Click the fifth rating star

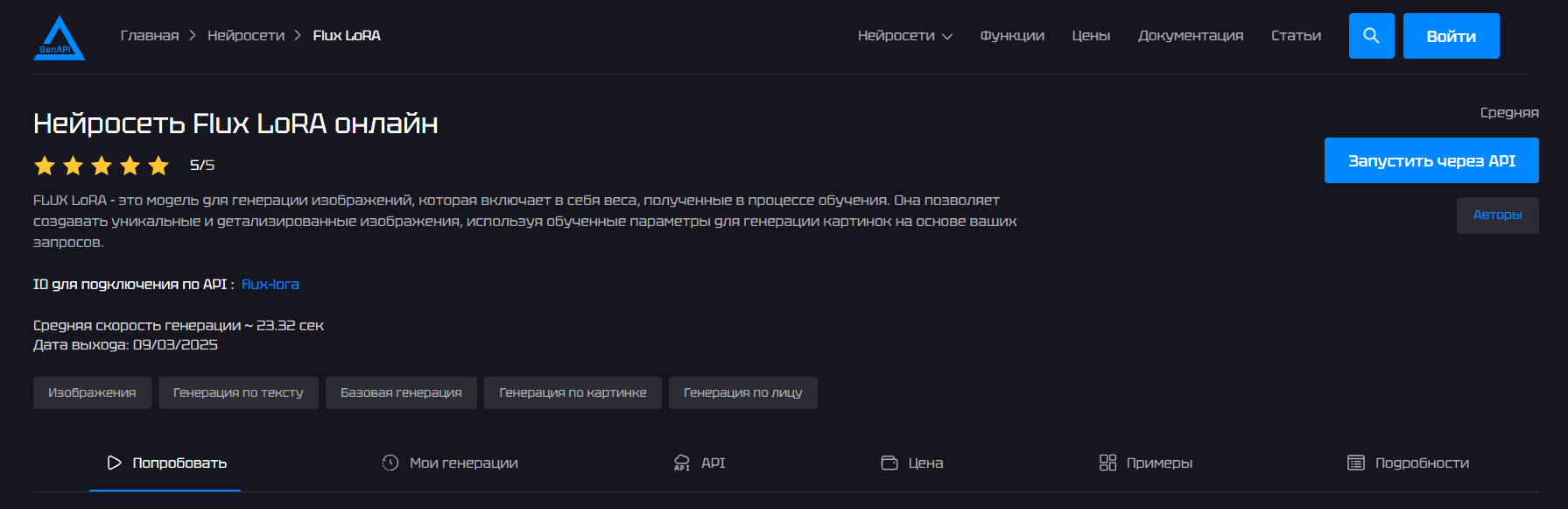158,166
